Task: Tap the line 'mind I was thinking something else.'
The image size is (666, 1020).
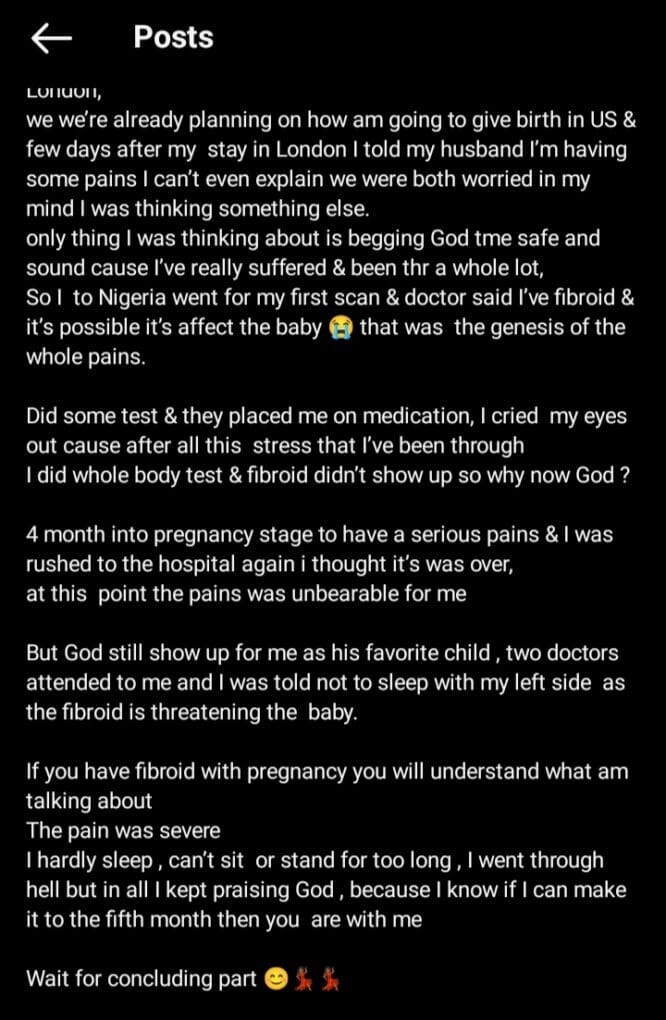Action: [198, 209]
